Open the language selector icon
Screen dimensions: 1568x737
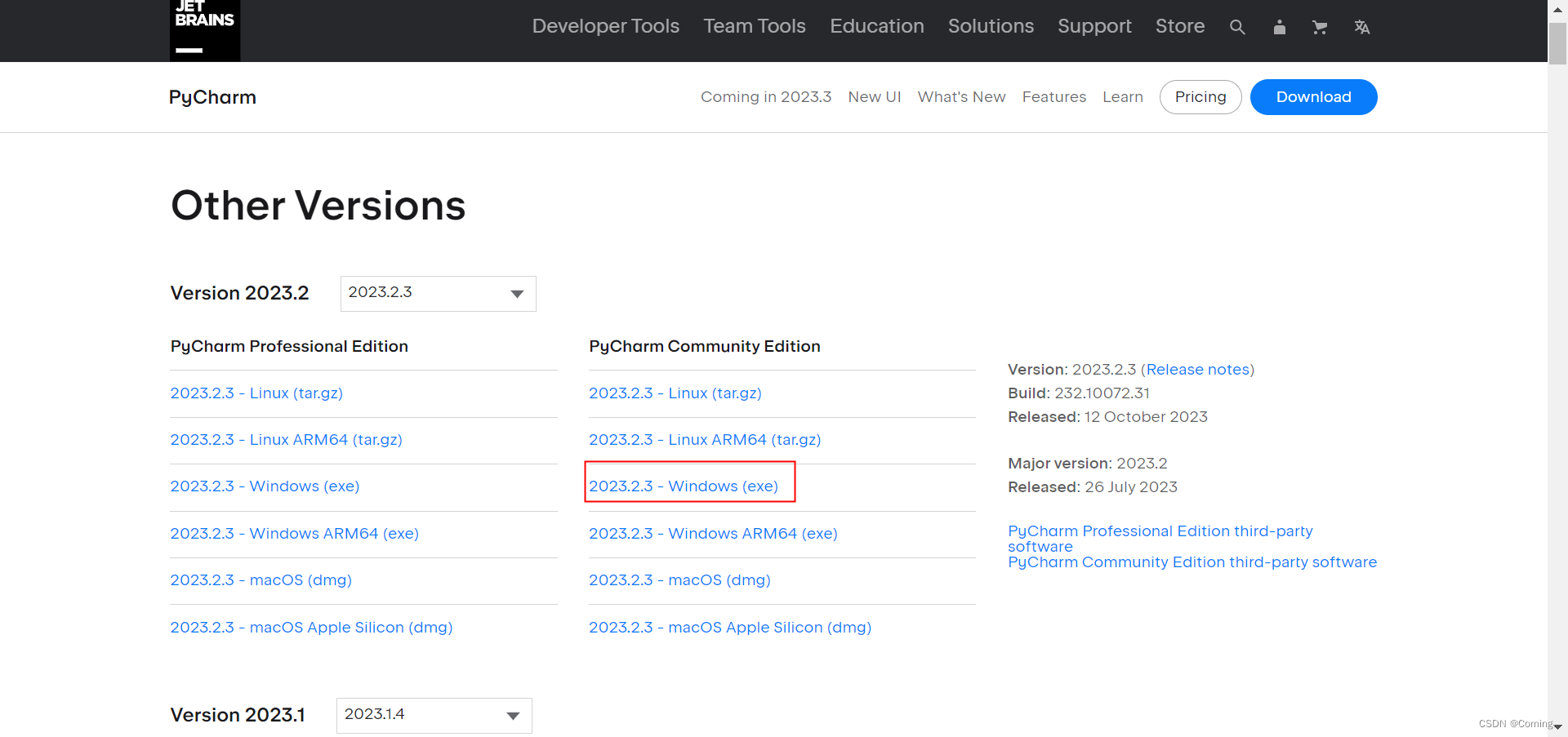click(x=1361, y=27)
